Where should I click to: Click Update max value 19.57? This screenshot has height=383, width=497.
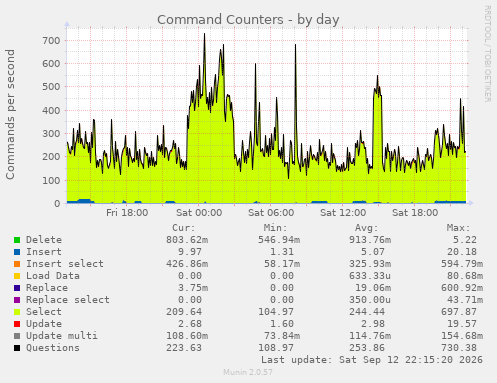462,324
